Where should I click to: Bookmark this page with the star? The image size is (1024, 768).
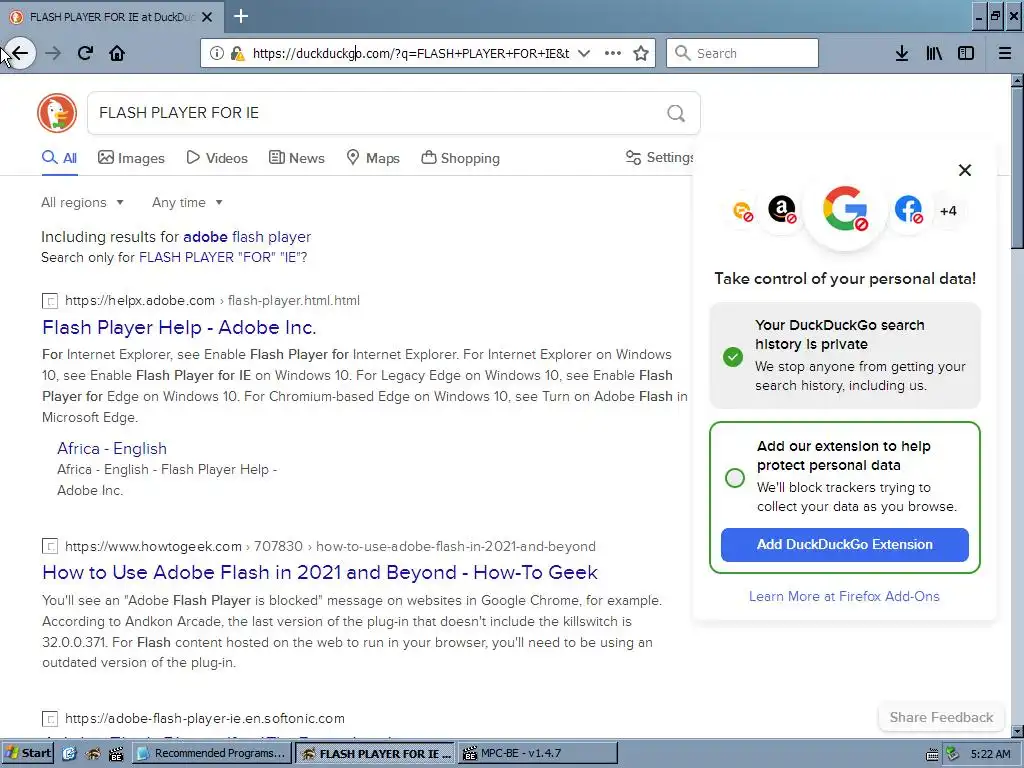pos(641,53)
